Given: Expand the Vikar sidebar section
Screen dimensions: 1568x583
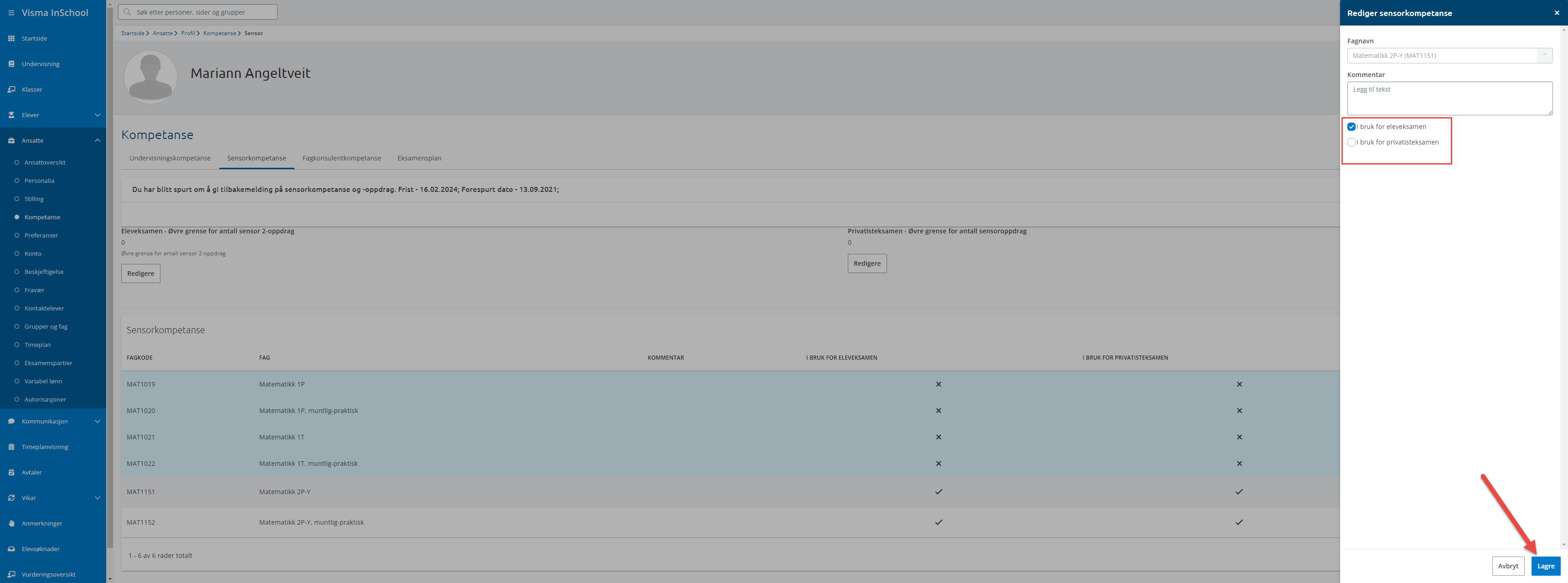Looking at the screenshot, I should coord(98,498).
